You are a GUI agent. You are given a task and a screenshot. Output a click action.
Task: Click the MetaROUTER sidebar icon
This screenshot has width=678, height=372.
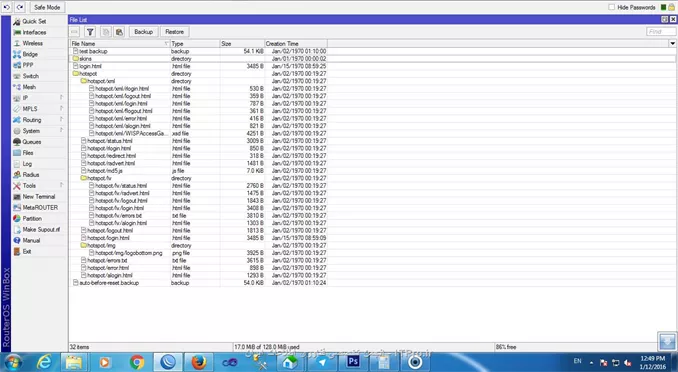pos(17,208)
